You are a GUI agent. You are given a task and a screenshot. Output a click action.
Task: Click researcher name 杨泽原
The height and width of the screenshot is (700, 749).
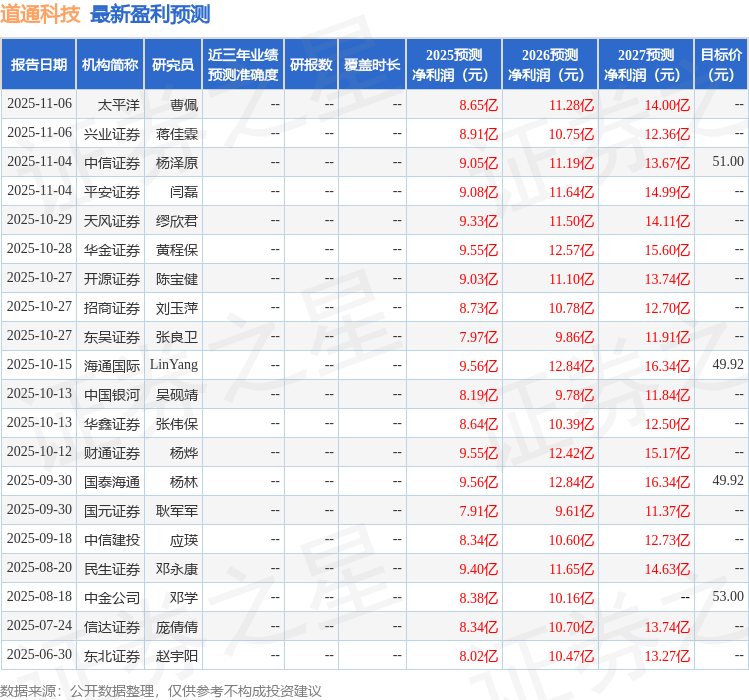coord(177,163)
